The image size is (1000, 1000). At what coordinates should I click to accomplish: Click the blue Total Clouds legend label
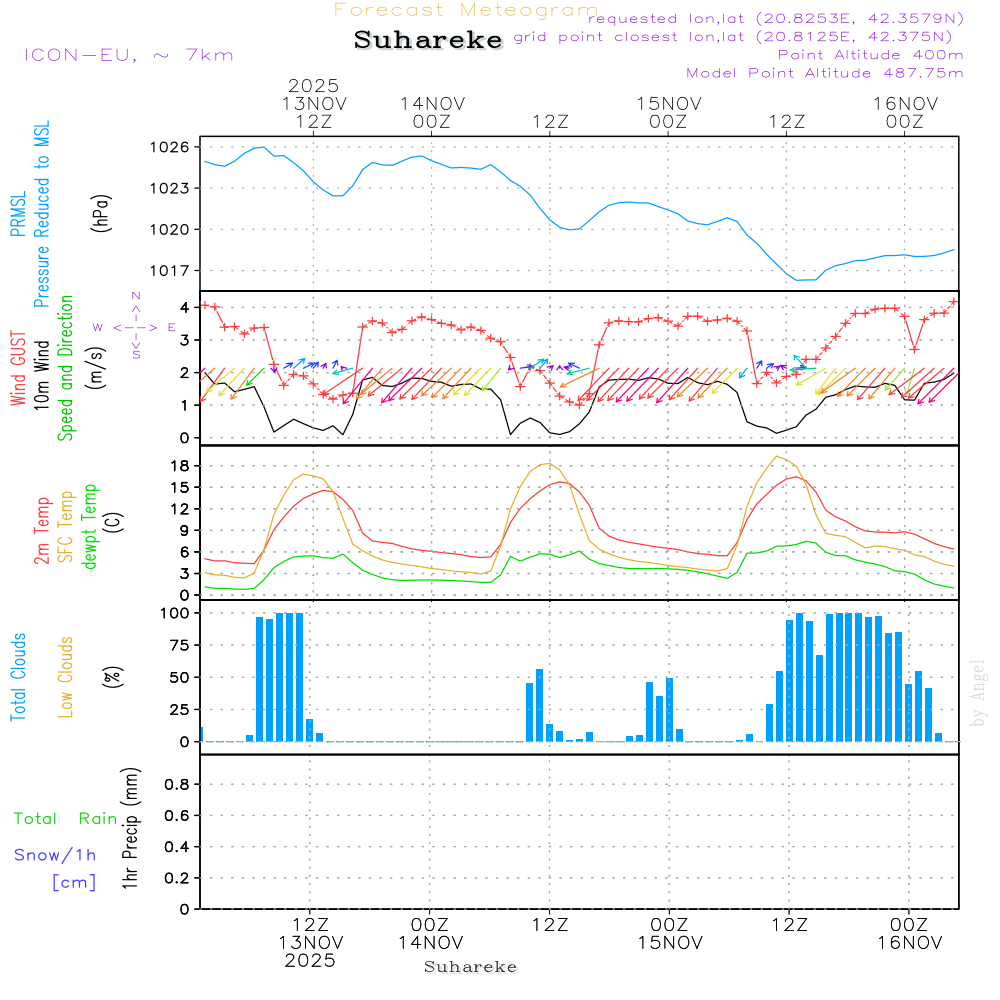click(x=18, y=676)
